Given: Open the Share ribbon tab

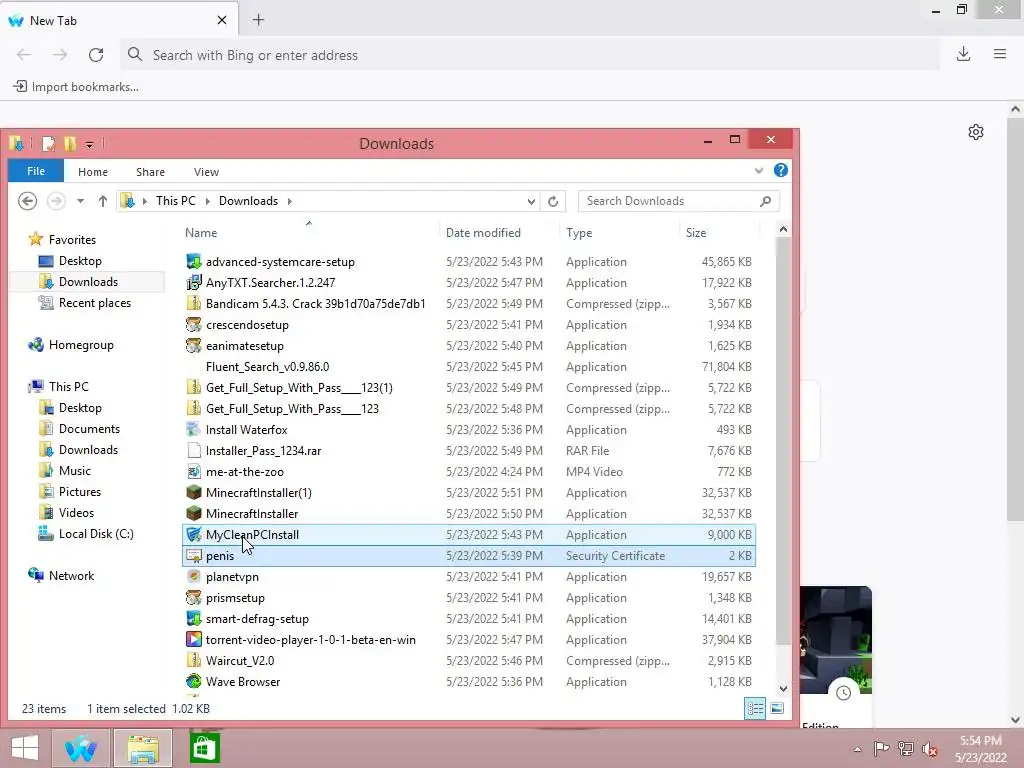Looking at the screenshot, I should pyautogui.click(x=150, y=172).
